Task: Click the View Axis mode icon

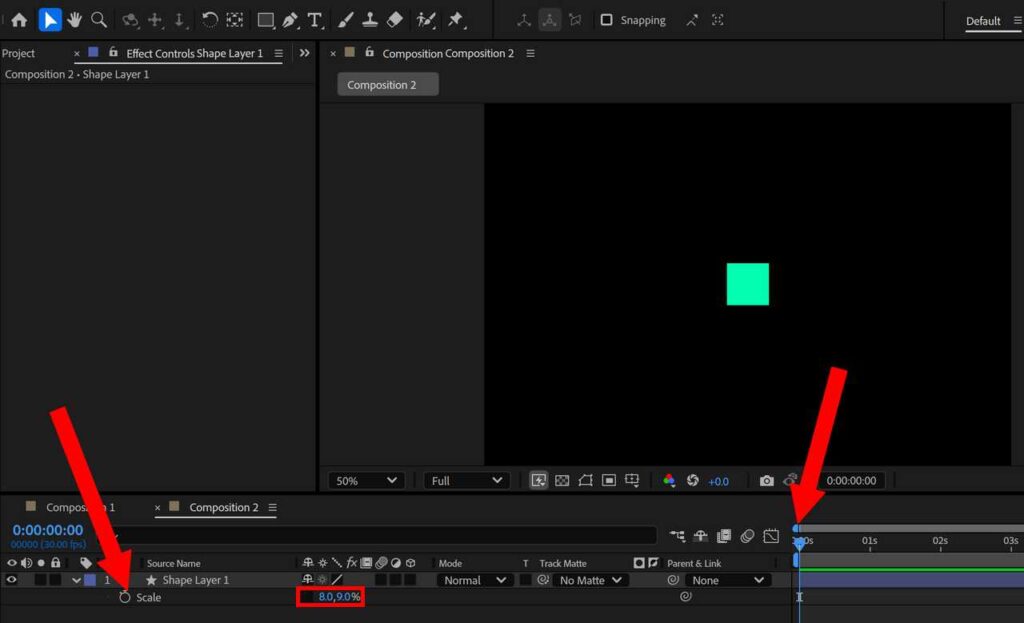Action: (x=575, y=20)
